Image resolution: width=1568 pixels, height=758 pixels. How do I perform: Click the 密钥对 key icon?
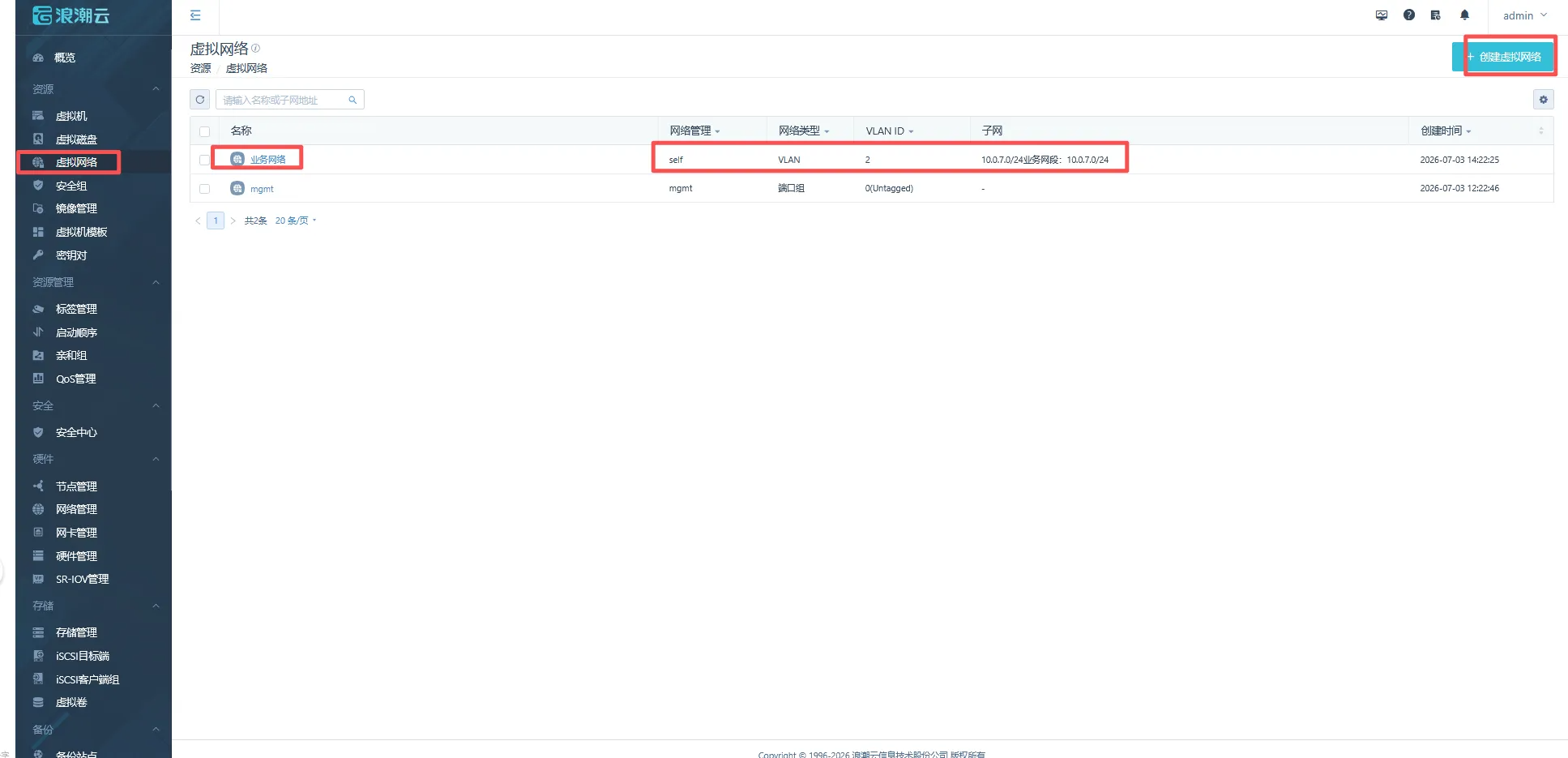38,255
